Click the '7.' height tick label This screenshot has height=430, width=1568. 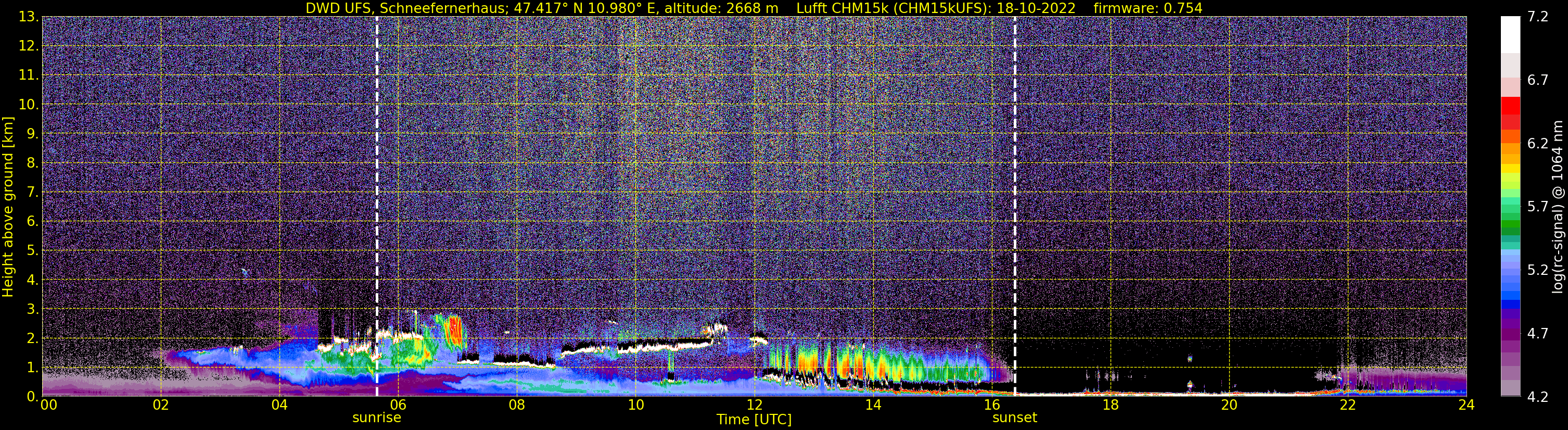[32, 193]
